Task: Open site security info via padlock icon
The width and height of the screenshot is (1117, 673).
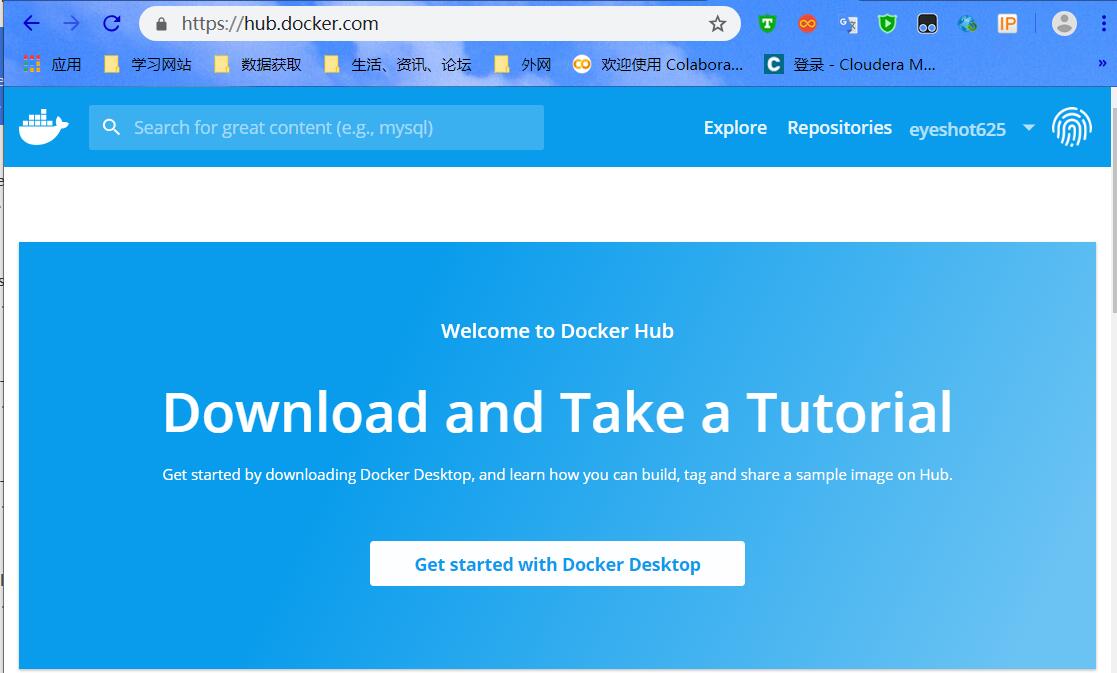Action: click(x=162, y=24)
